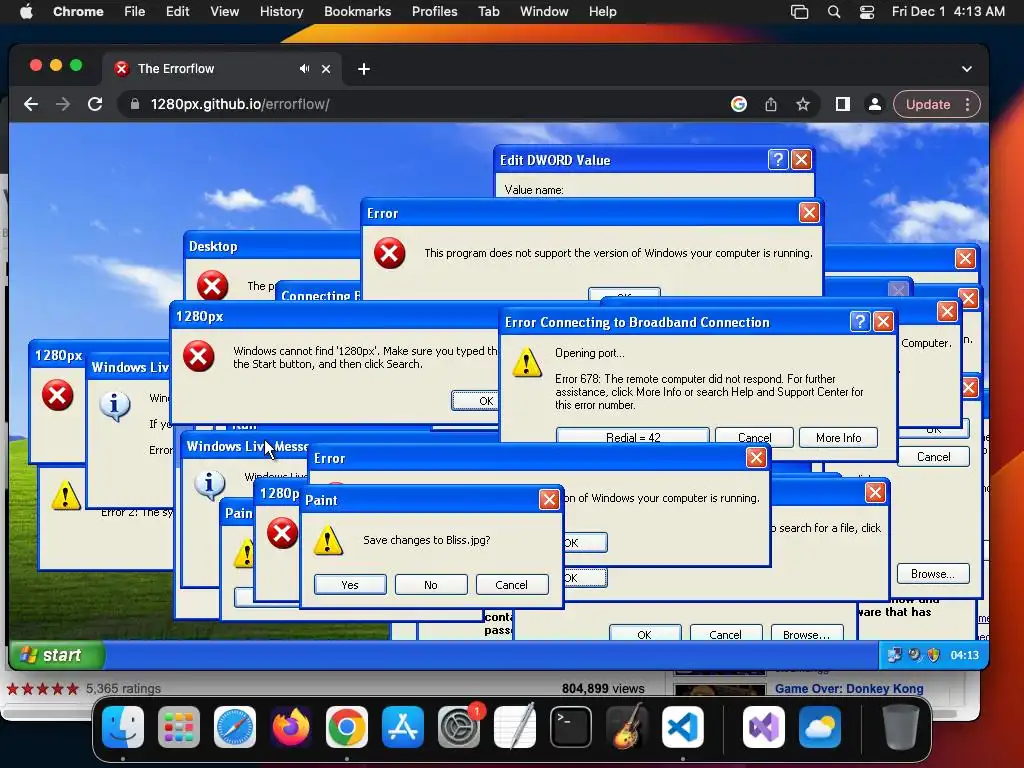Viewport: 1024px width, 768px height.
Task: Open the cloud weather app in Dock
Action: (820, 727)
